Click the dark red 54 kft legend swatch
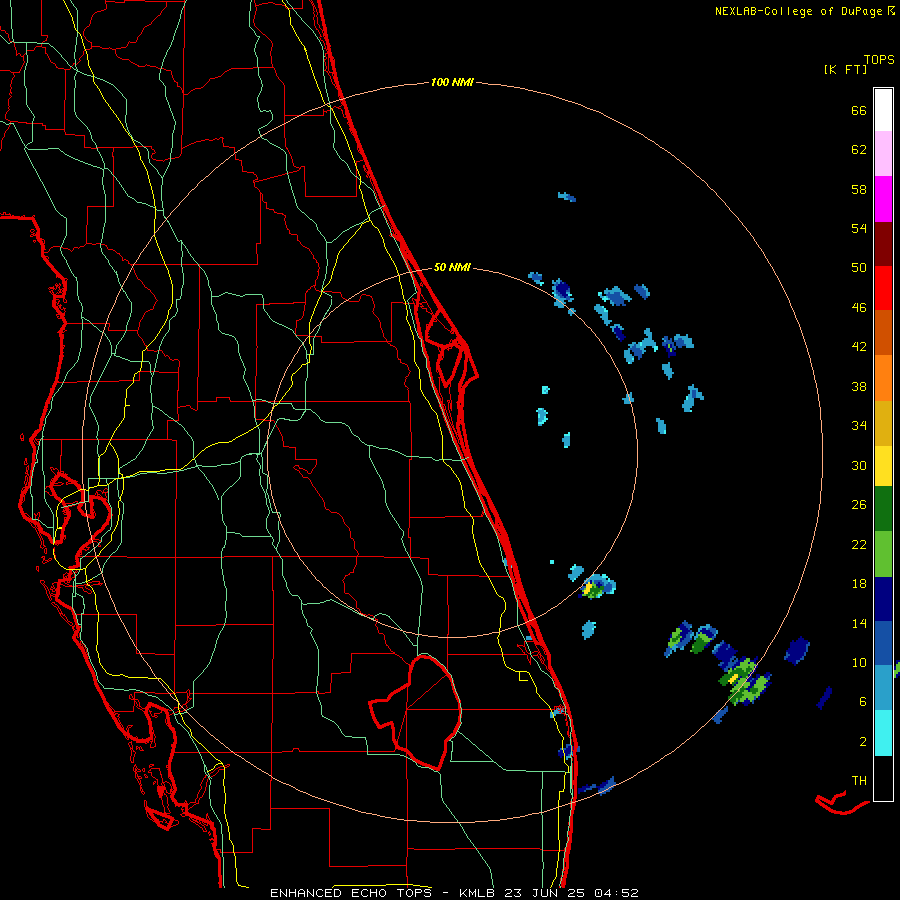This screenshot has width=900, height=900. pos(883,243)
